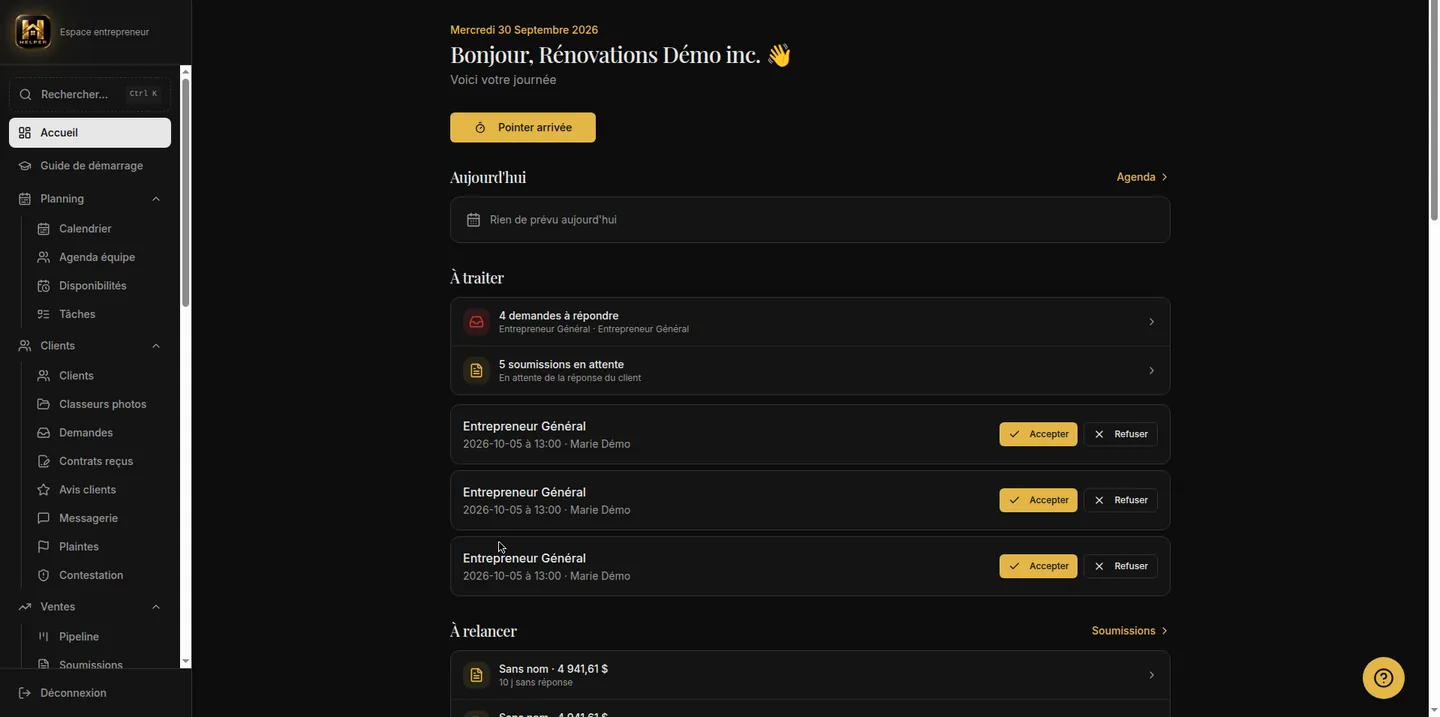The width and height of the screenshot is (1440, 717).
Task: Click the Tâches list icon
Action: [43, 314]
